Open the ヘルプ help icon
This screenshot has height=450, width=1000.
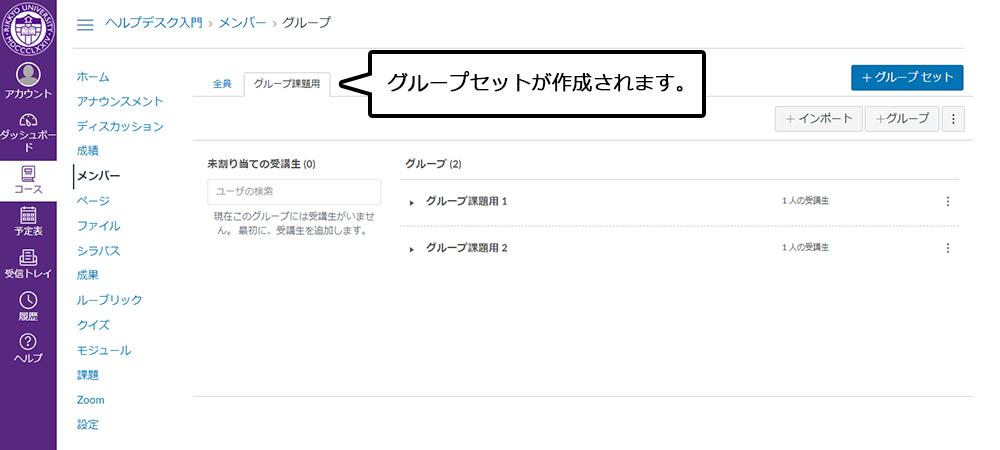(x=28, y=349)
